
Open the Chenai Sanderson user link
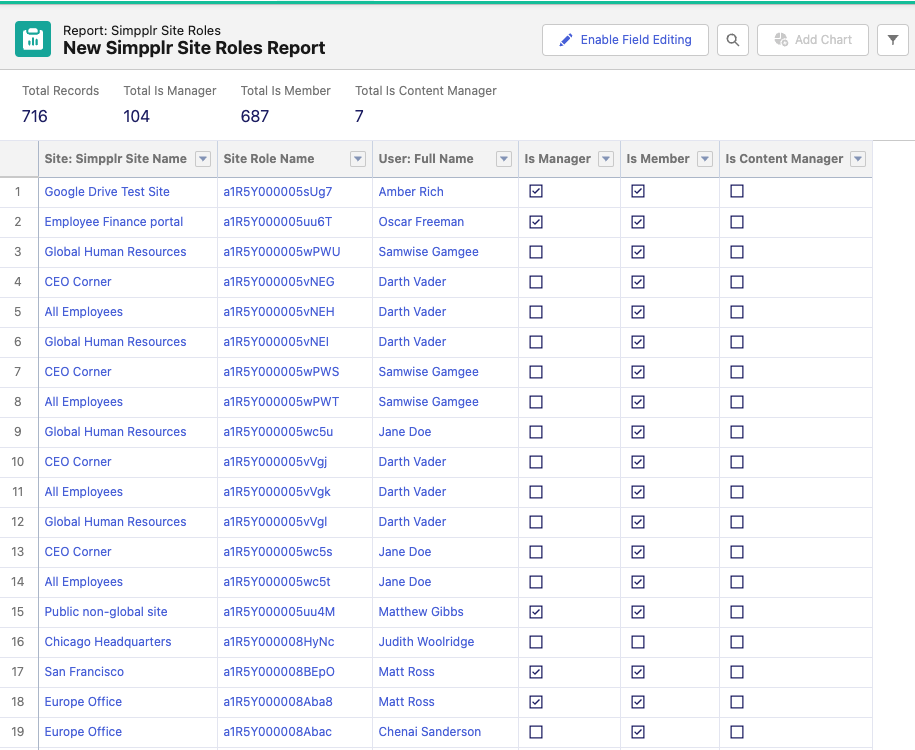(430, 732)
